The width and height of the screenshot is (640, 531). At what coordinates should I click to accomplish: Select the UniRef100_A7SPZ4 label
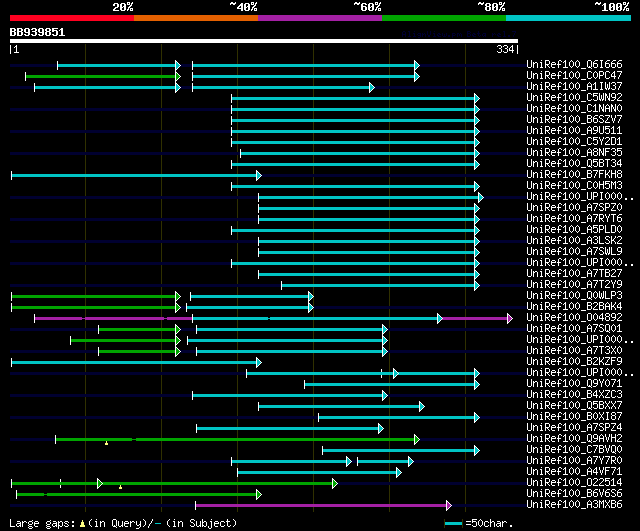(574, 428)
